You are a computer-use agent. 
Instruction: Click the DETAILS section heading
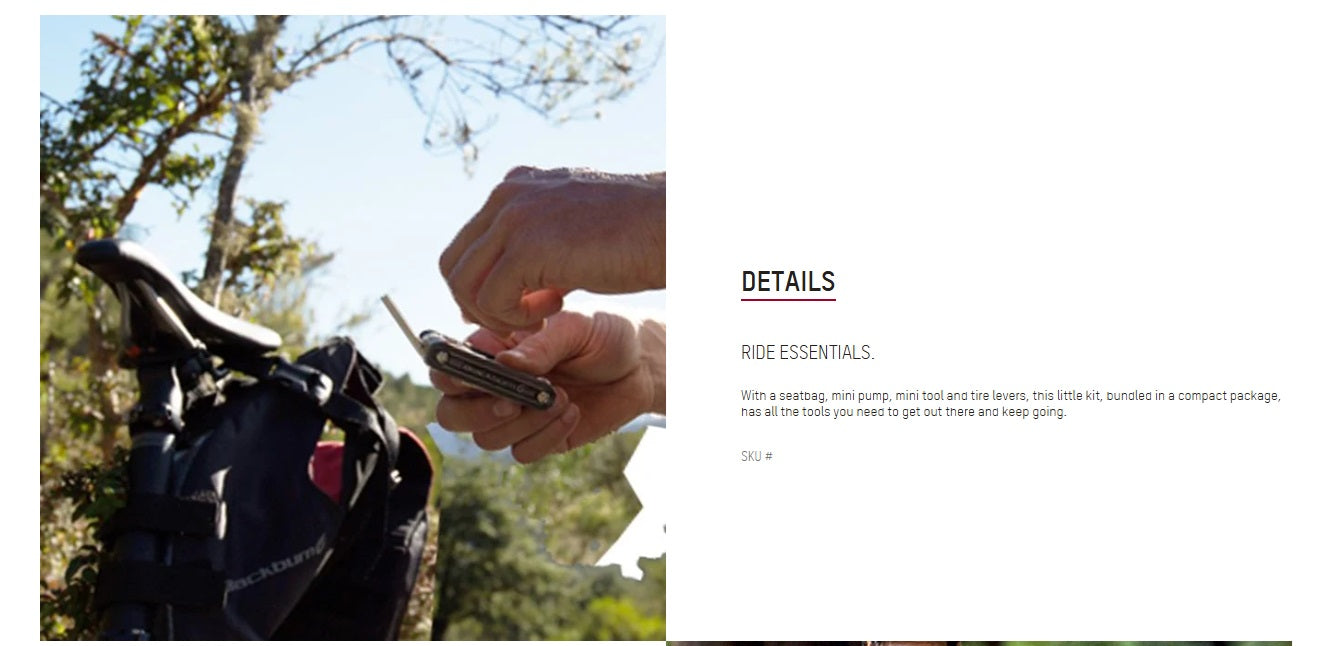pos(788,281)
